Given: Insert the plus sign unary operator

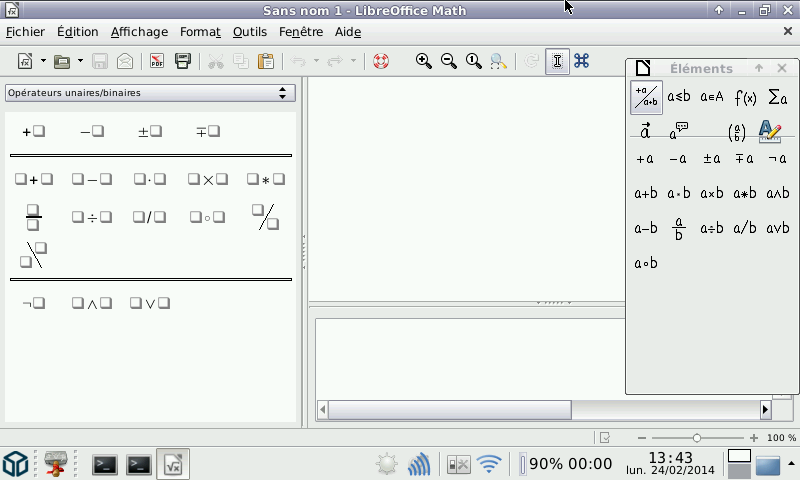Looking at the screenshot, I should (34, 132).
